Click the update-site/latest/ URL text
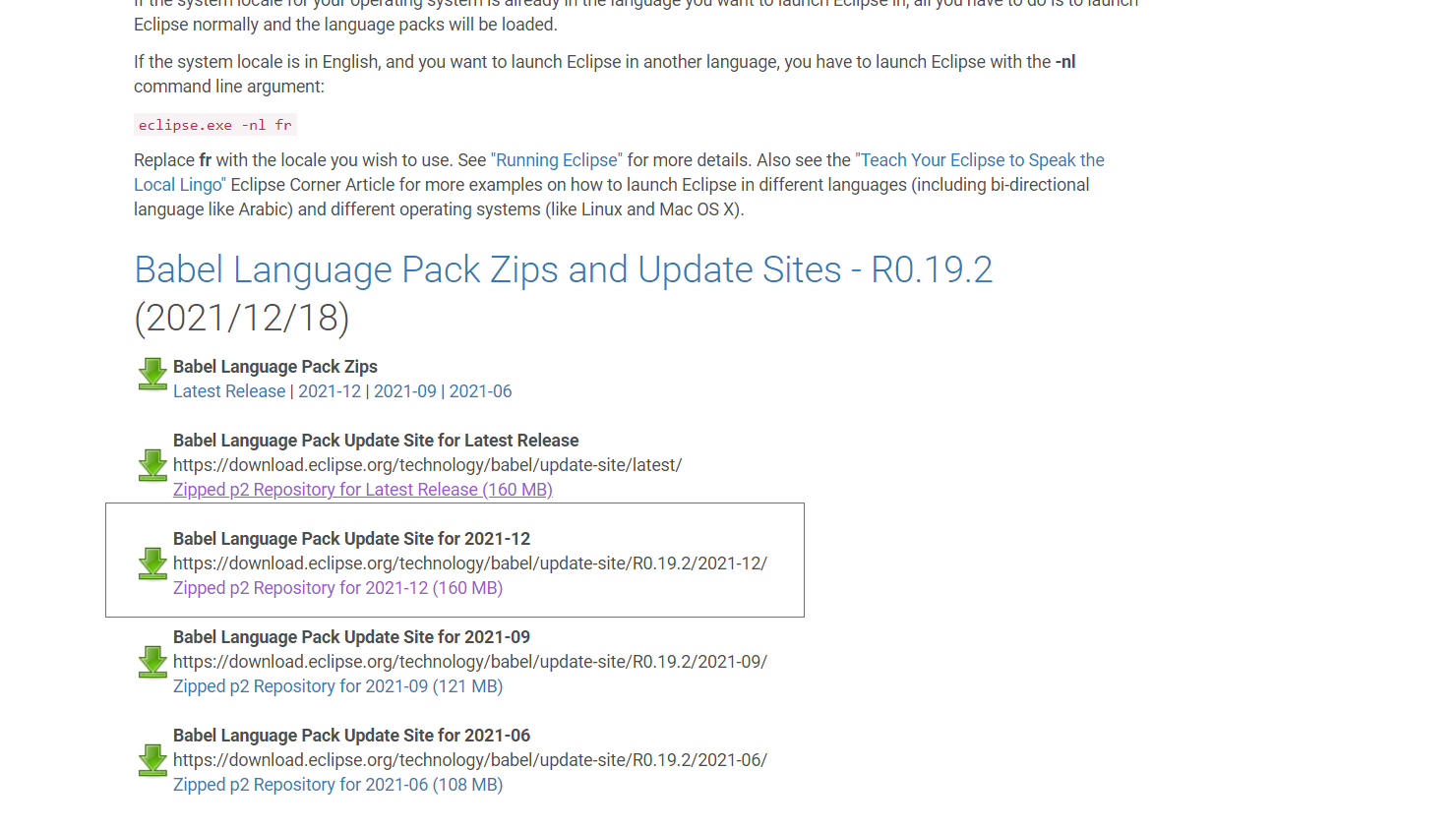1456x829 pixels. click(427, 465)
